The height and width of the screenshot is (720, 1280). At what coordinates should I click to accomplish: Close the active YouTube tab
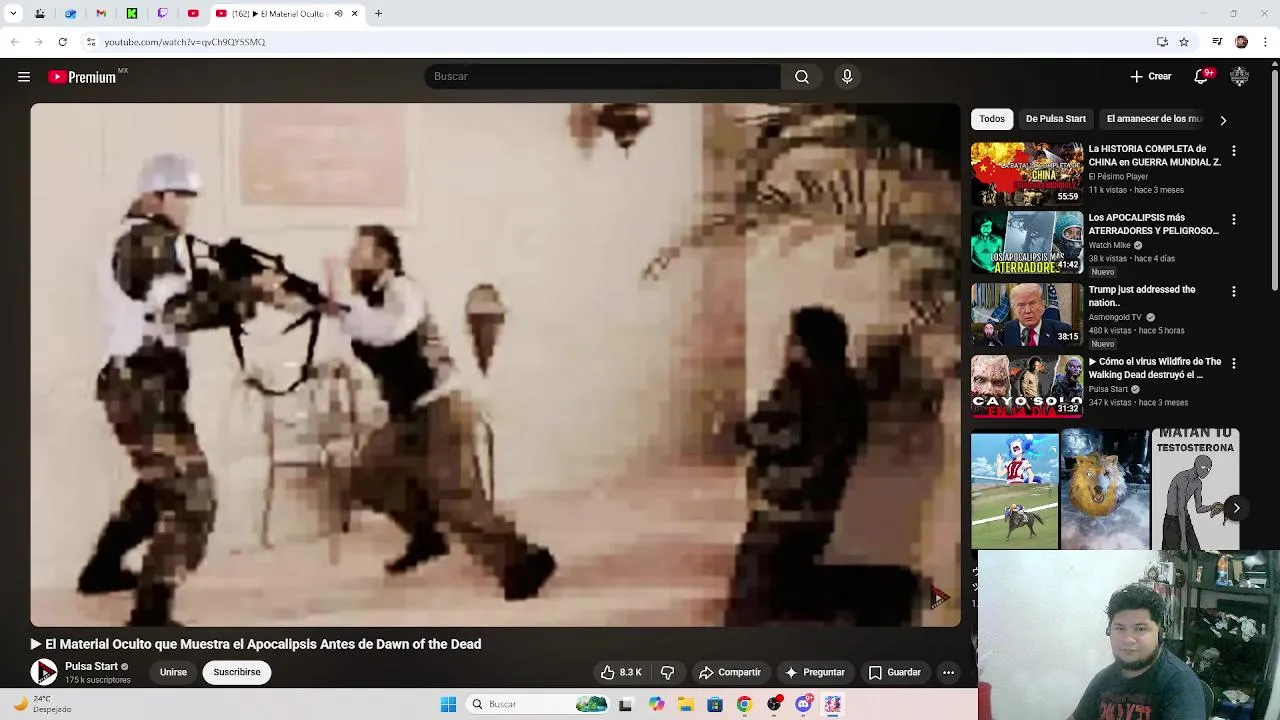(x=354, y=14)
